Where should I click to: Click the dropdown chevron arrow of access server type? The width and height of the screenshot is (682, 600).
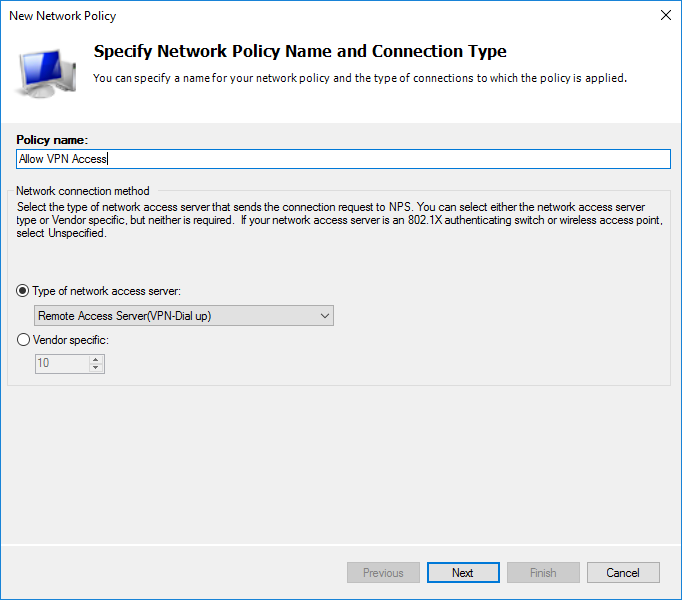[324, 316]
